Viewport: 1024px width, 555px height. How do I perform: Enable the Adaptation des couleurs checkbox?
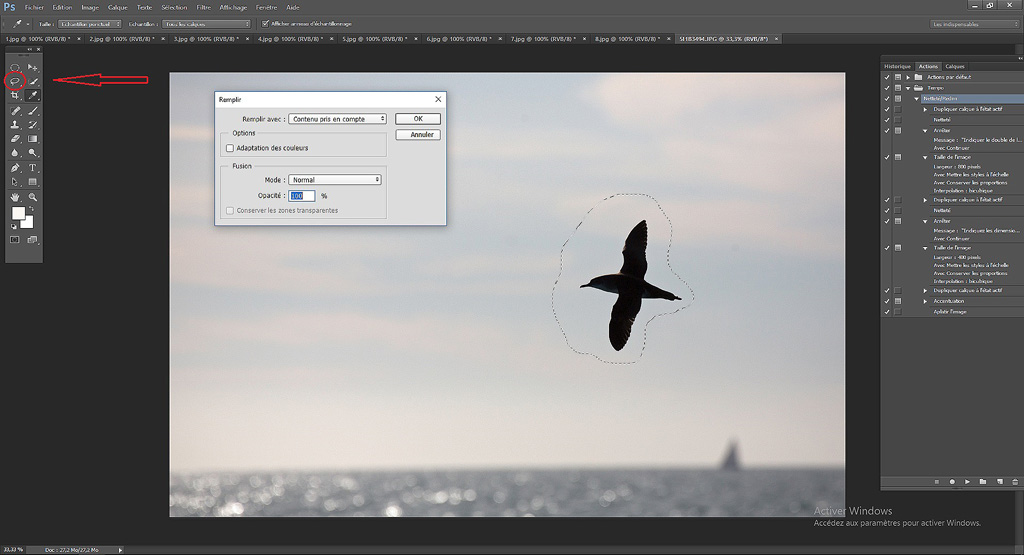(230, 148)
